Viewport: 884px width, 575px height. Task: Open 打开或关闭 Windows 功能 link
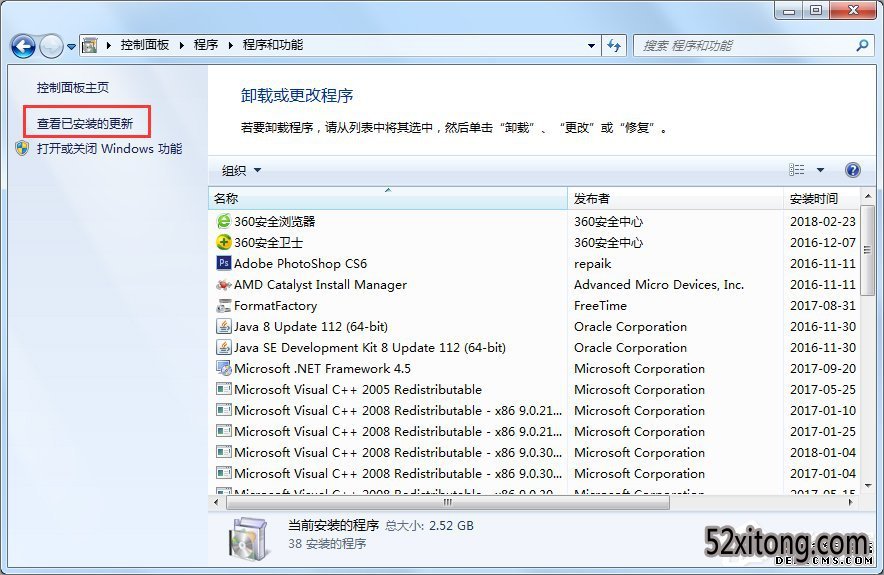pyautogui.click(x=109, y=149)
